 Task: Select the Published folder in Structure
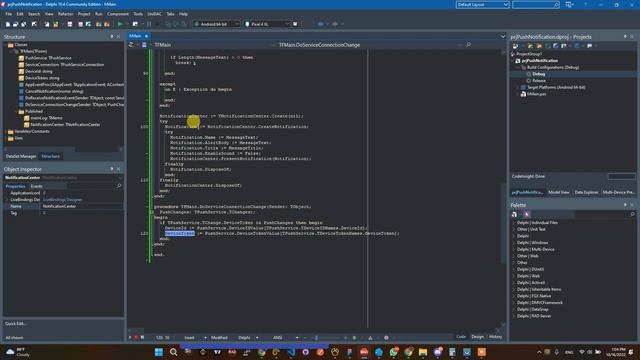pyautogui.click(x=33, y=111)
